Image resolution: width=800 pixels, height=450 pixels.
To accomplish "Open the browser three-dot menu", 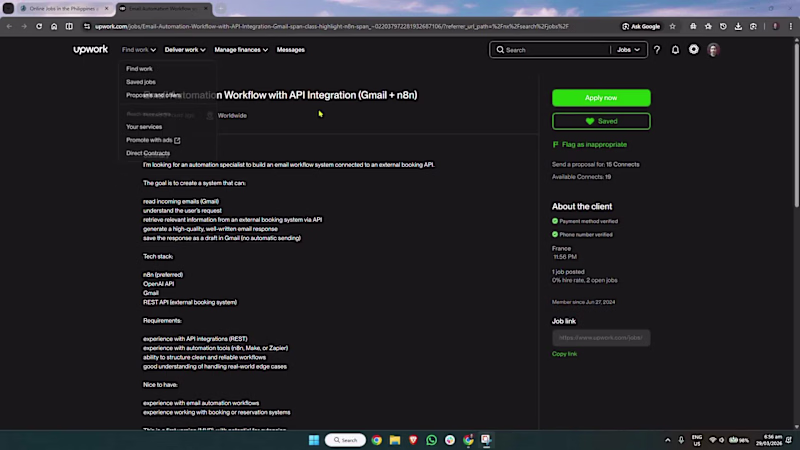I will tap(791, 26).
